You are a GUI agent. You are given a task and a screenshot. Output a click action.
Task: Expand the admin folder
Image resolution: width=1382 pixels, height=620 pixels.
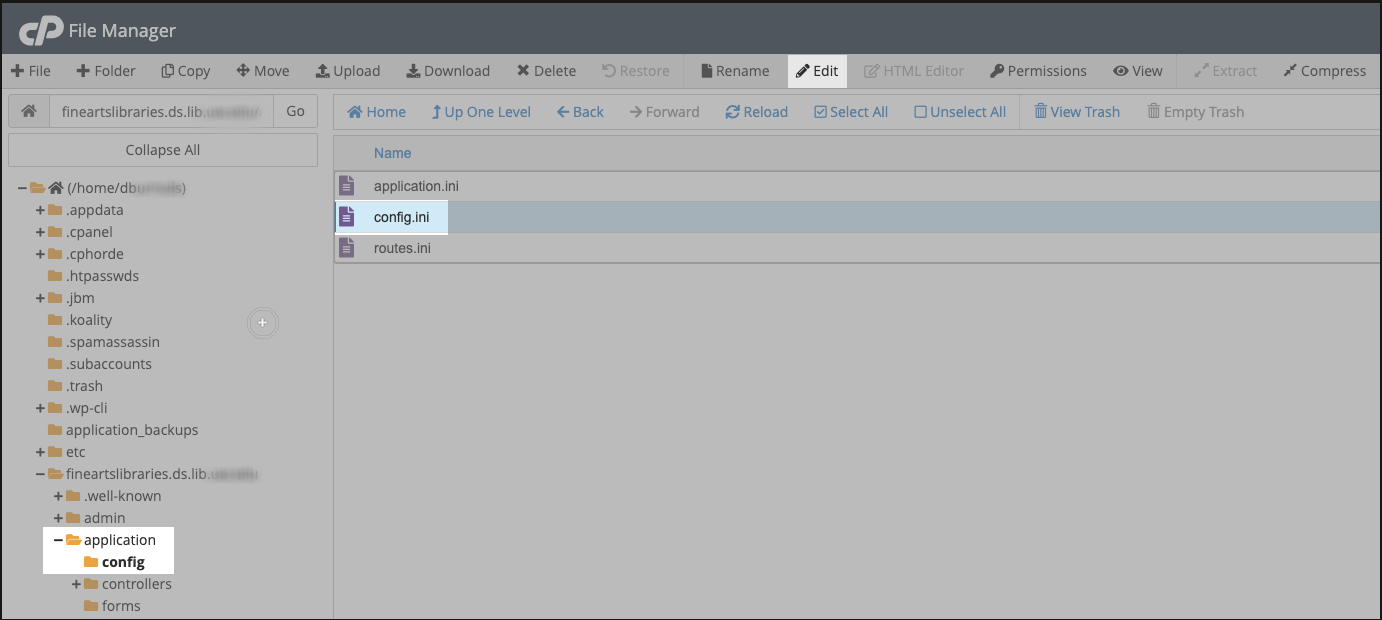(58, 518)
